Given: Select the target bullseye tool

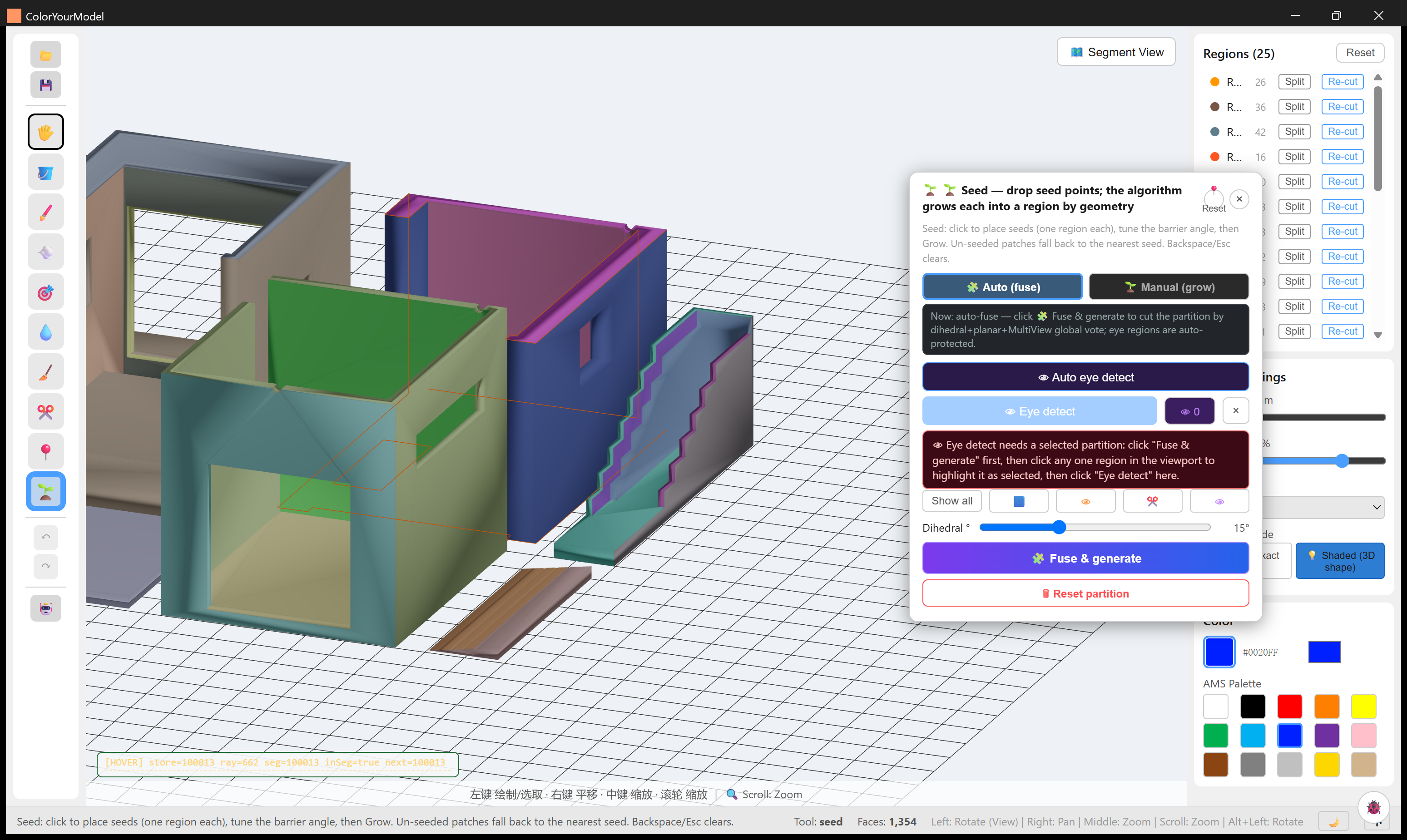Looking at the screenshot, I should (46, 292).
